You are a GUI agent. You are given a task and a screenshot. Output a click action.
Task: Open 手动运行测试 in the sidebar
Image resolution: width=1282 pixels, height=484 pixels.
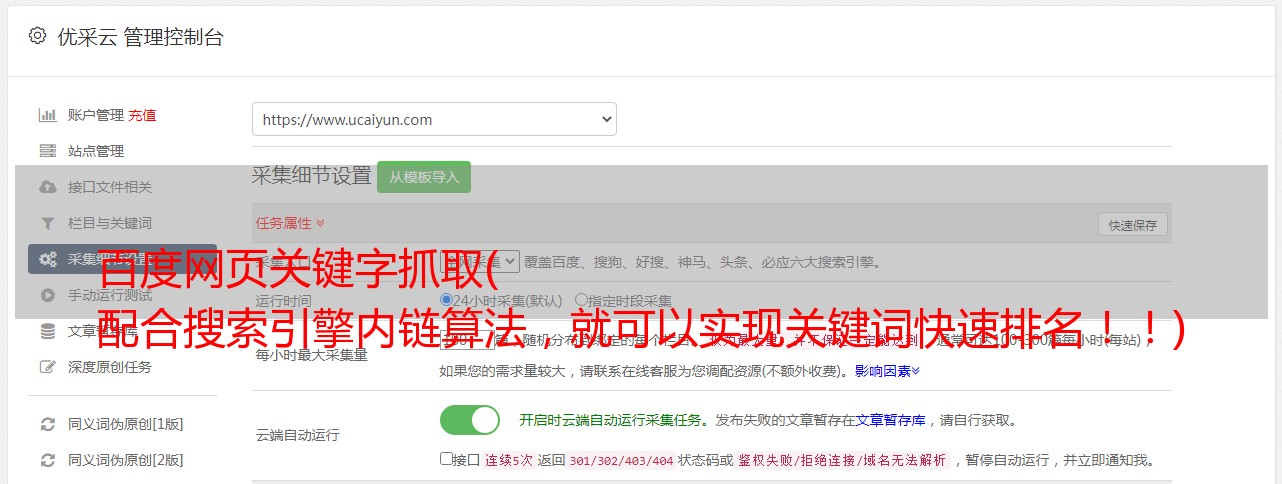(x=110, y=295)
